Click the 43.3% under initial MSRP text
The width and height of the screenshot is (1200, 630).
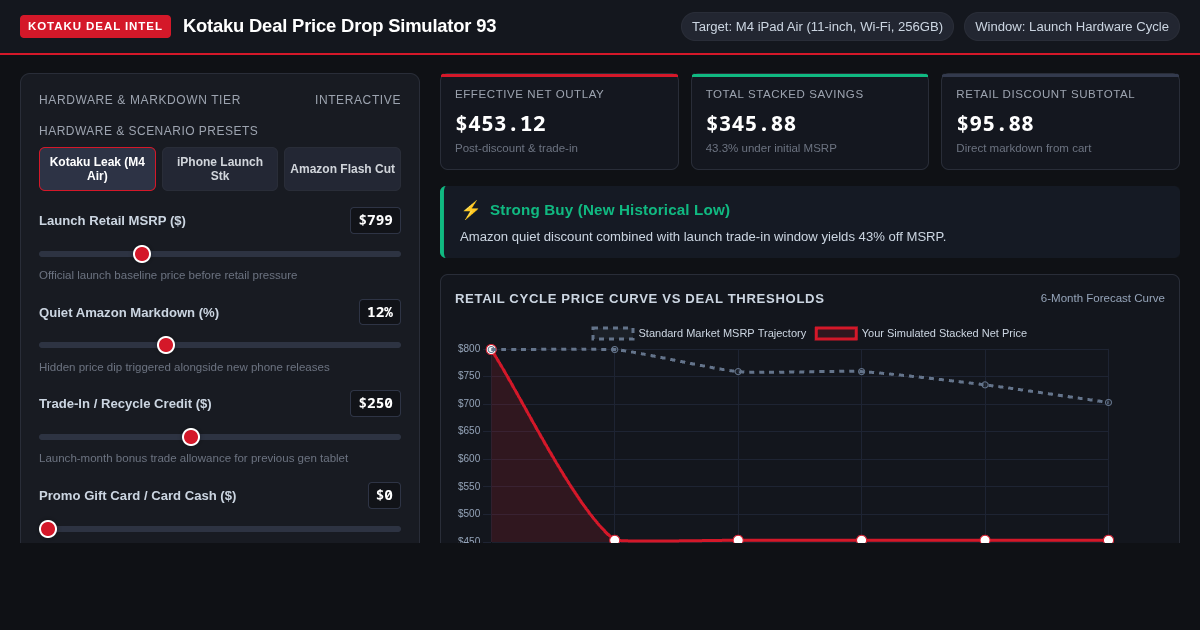click(x=771, y=148)
